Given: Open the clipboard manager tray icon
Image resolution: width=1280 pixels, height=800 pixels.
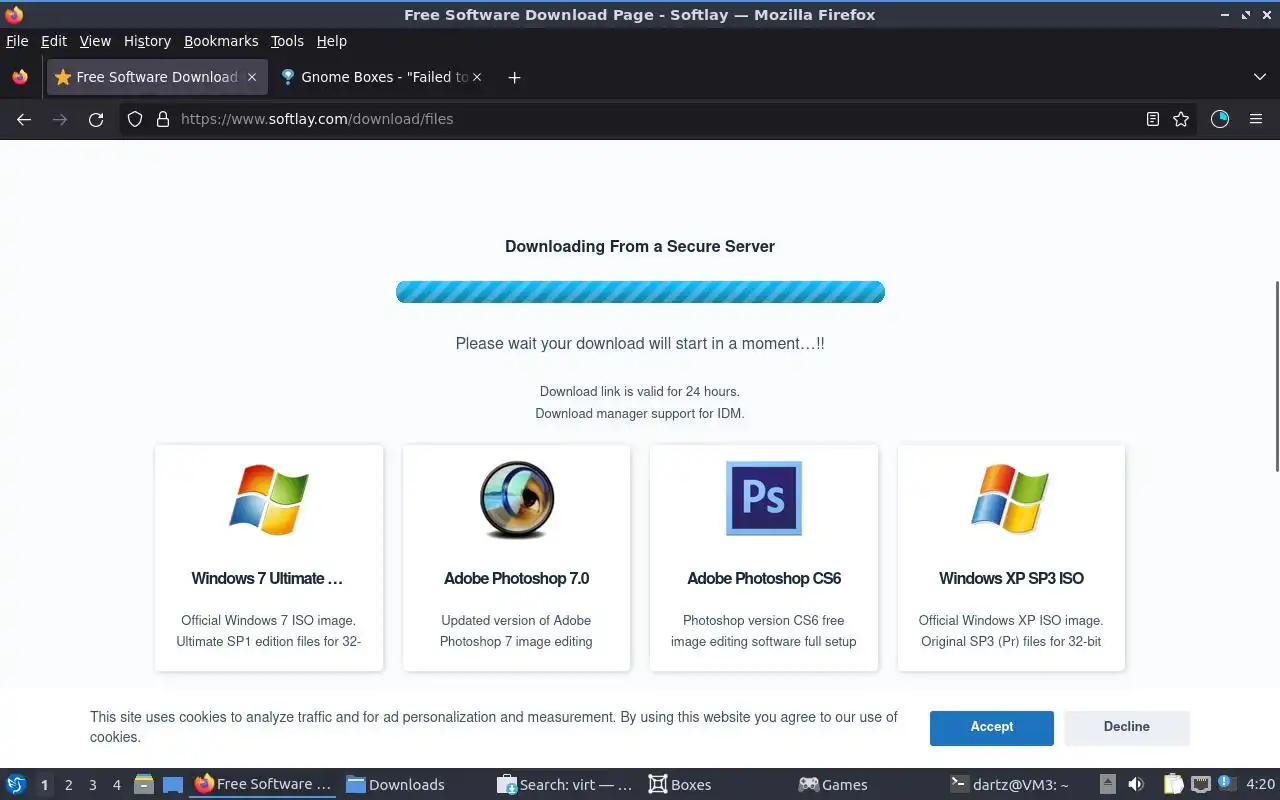Looking at the screenshot, I should click(1173, 785).
